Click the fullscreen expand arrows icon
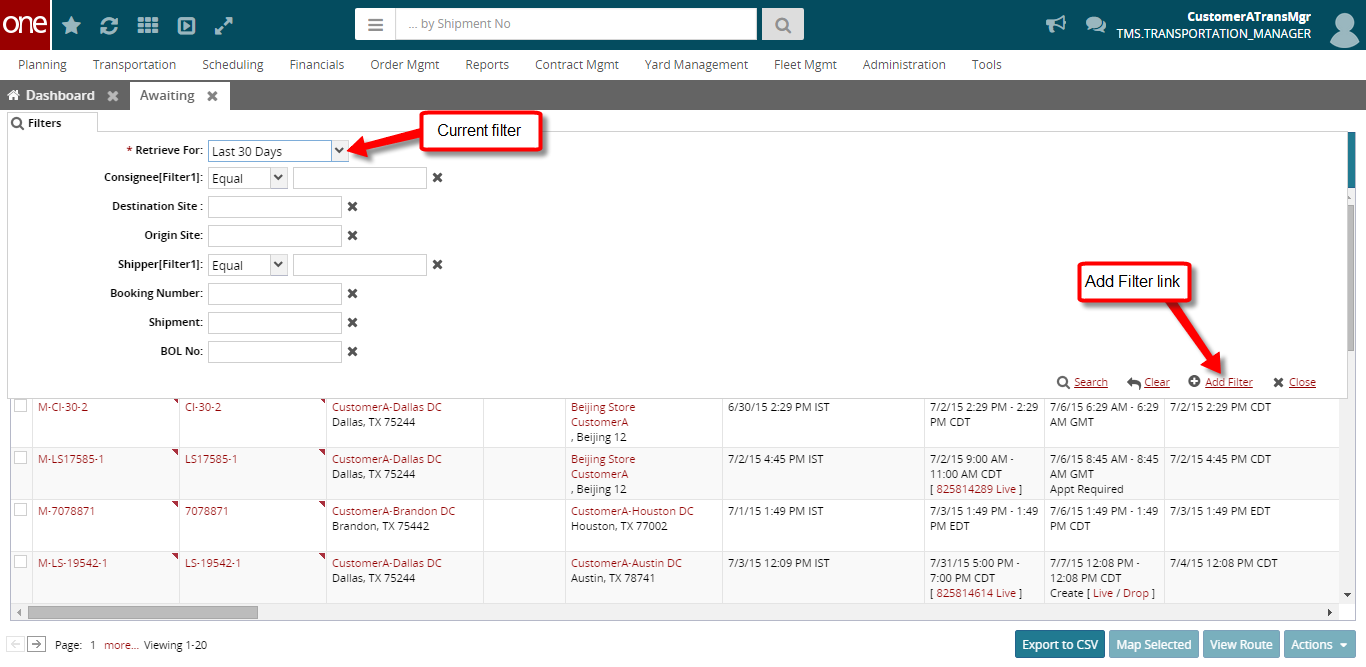This screenshot has width=1366, height=667. point(224,26)
